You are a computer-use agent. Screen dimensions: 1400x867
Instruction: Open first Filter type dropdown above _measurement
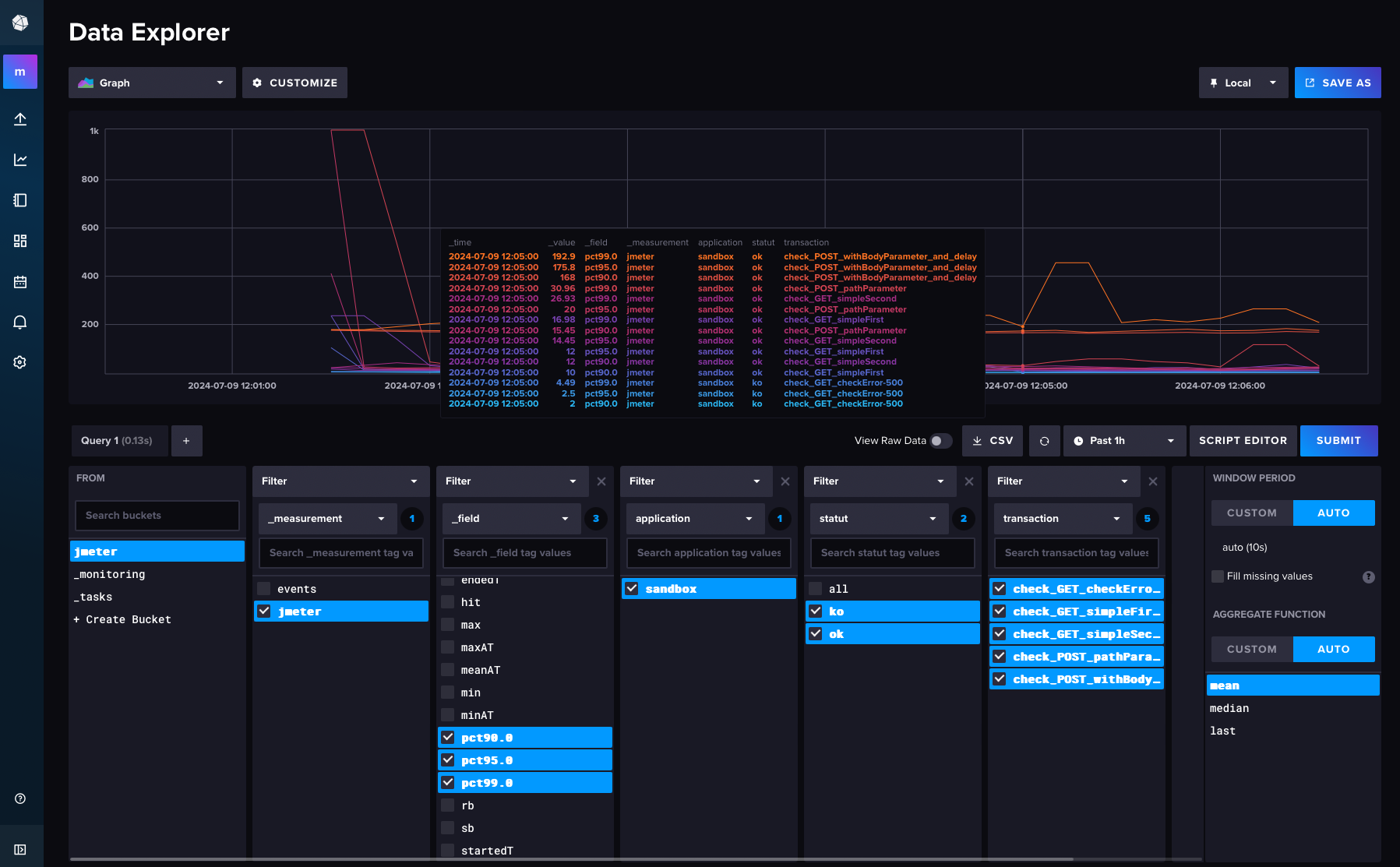pos(341,481)
